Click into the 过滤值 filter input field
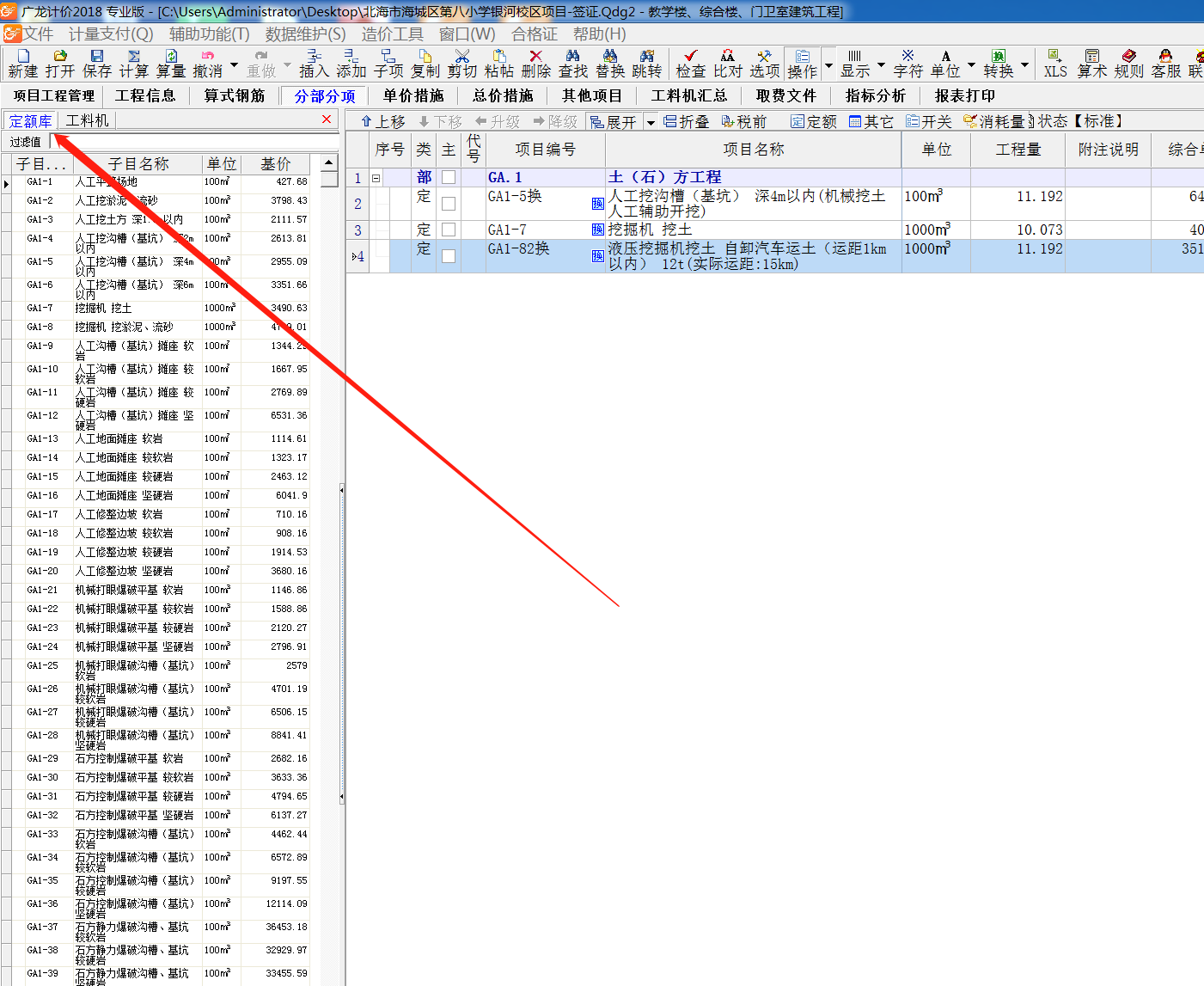 (x=194, y=141)
